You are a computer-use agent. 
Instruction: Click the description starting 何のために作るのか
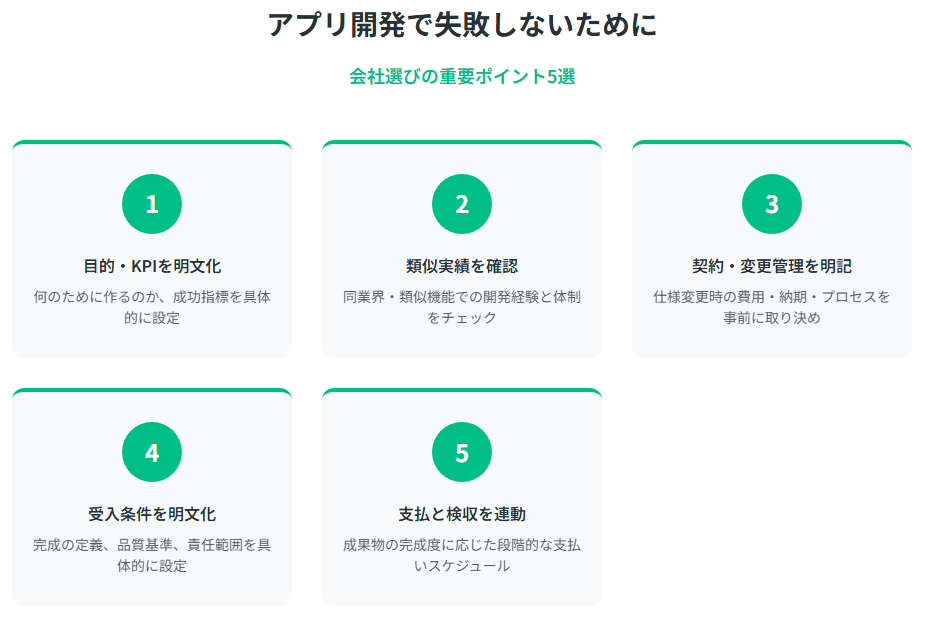click(x=152, y=307)
